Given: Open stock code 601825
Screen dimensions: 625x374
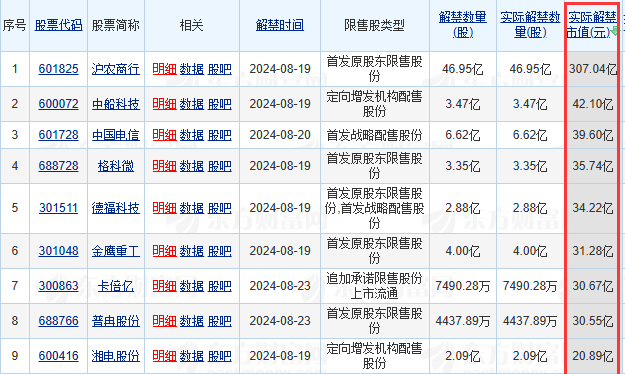Looking at the screenshot, I should point(59,69).
